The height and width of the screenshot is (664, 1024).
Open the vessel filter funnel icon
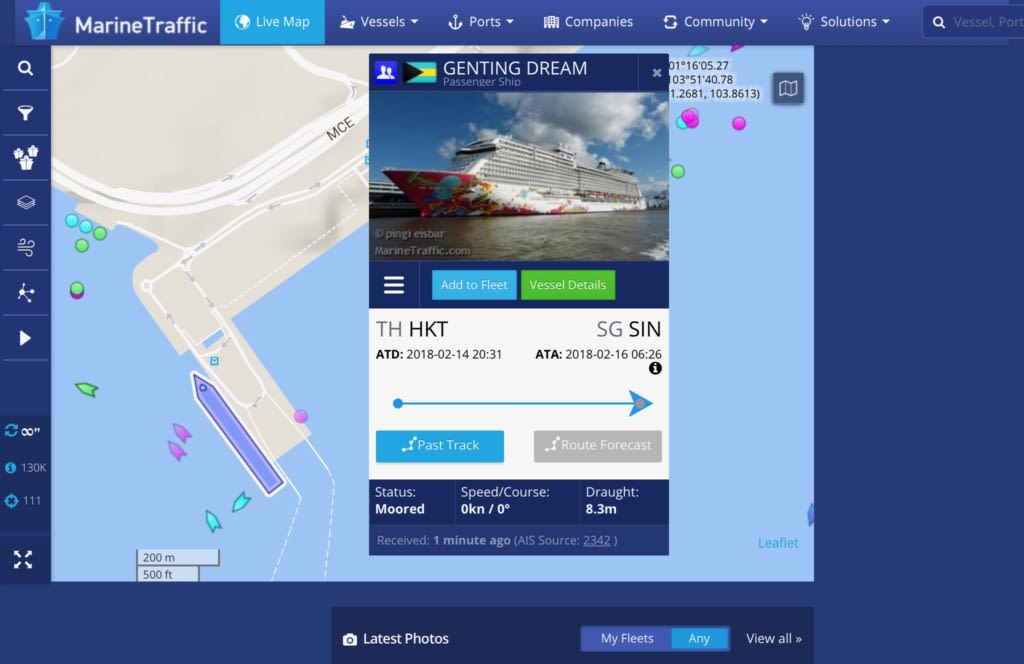click(25, 113)
